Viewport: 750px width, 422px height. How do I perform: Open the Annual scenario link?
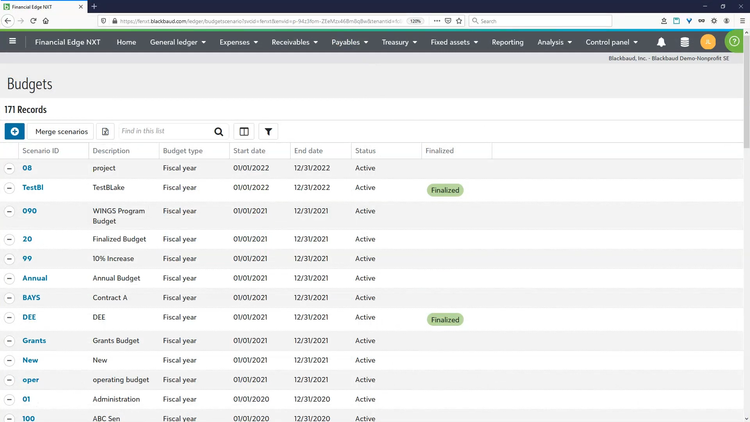pyautogui.click(x=34, y=278)
